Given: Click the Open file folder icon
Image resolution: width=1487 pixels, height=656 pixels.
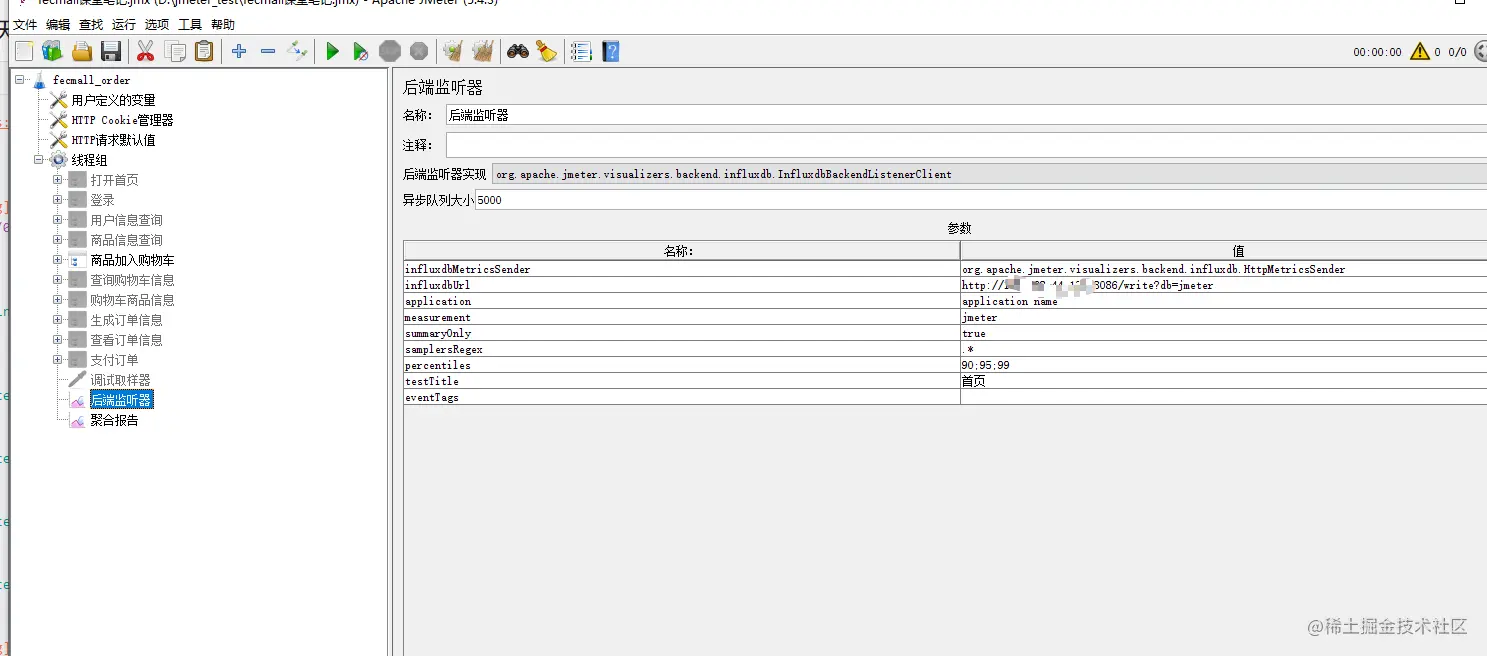Looking at the screenshot, I should tap(82, 51).
